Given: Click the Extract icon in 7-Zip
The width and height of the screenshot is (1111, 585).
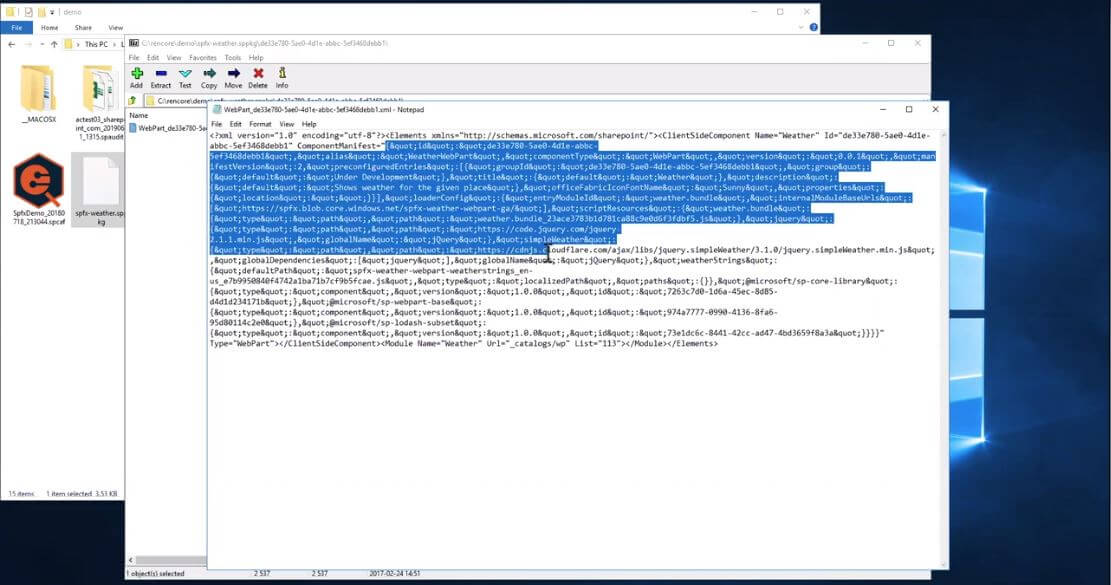Looking at the screenshot, I should coord(161,77).
